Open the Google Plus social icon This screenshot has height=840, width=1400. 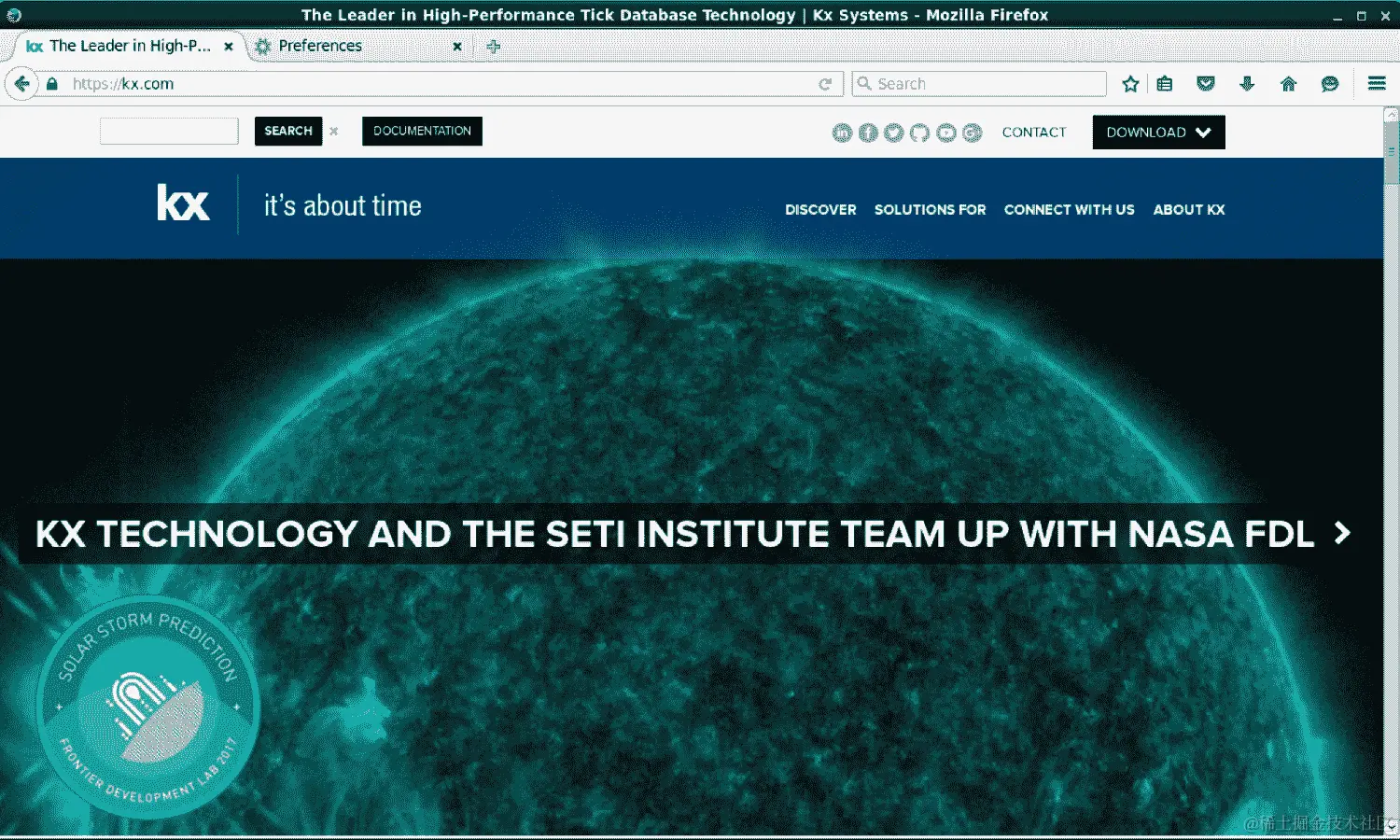[x=973, y=133]
